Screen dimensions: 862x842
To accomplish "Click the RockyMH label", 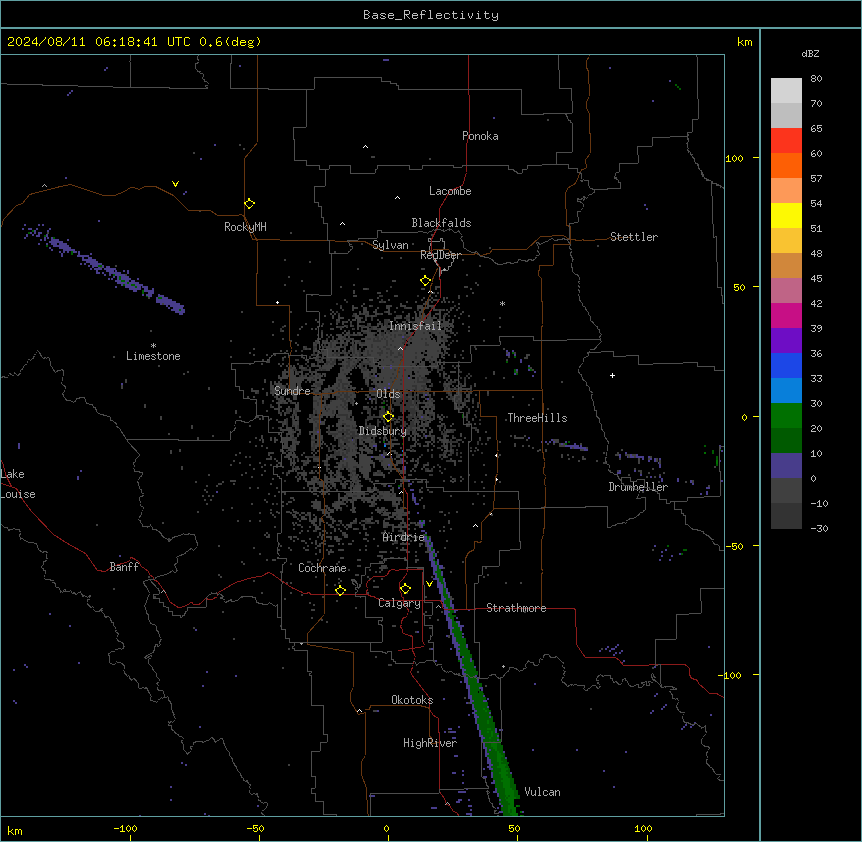I will point(245,227).
